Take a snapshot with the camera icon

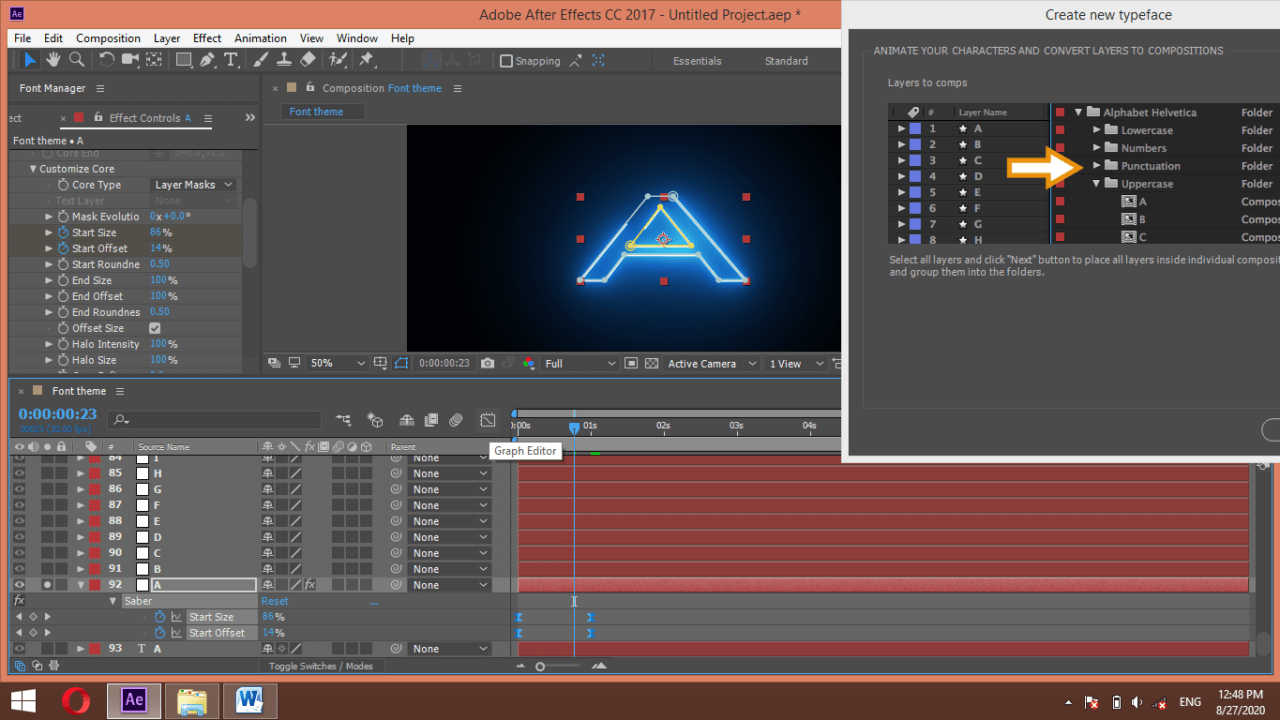[487, 363]
